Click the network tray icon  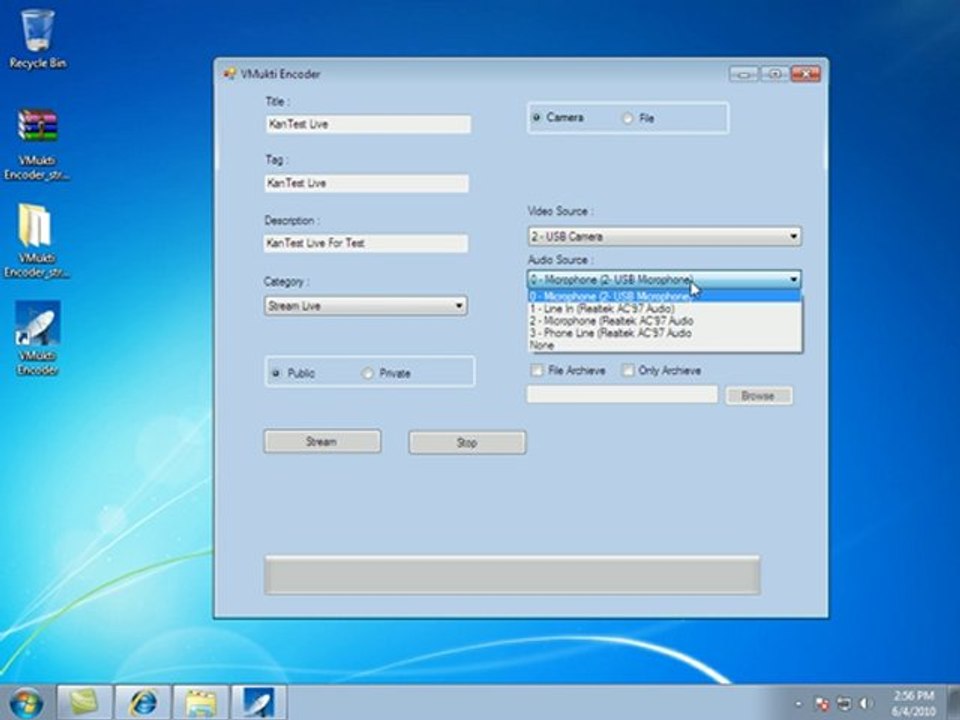844,703
